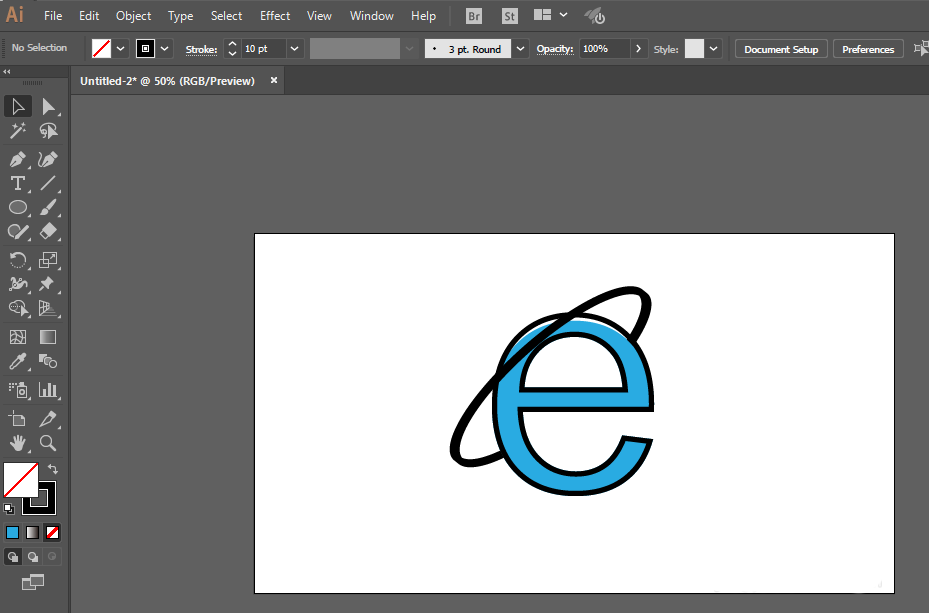The image size is (929, 613).
Task: Activate the Hand tool
Action: 18,443
